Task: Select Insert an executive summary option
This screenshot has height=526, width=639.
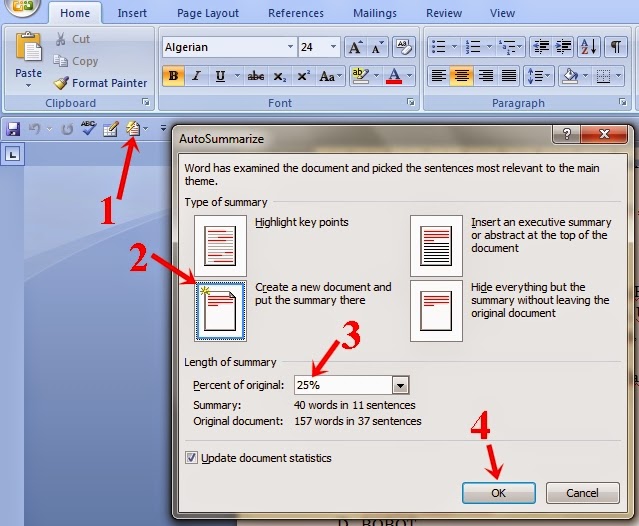Action: click(x=436, y=246)
